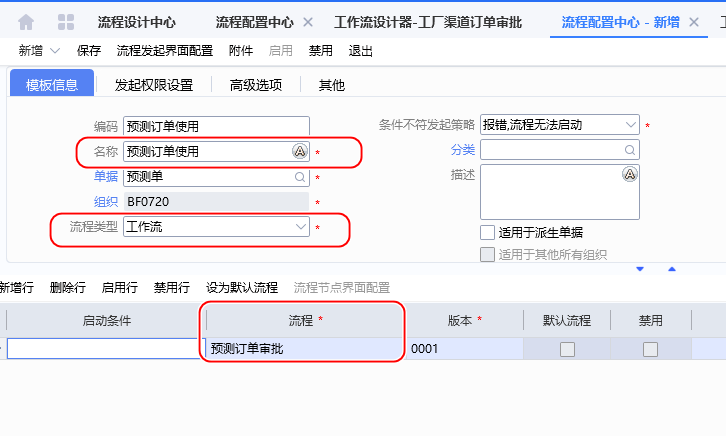726x436 pixels.
Task: Tick the 默认流程 checkbox in row
Action: tap(567, 349)
